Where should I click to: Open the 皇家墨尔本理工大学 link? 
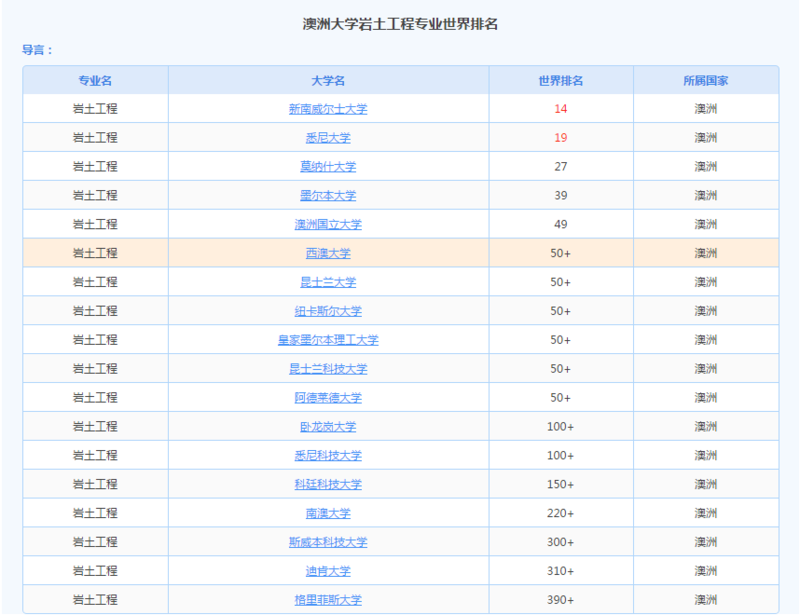tap(328, 340)
